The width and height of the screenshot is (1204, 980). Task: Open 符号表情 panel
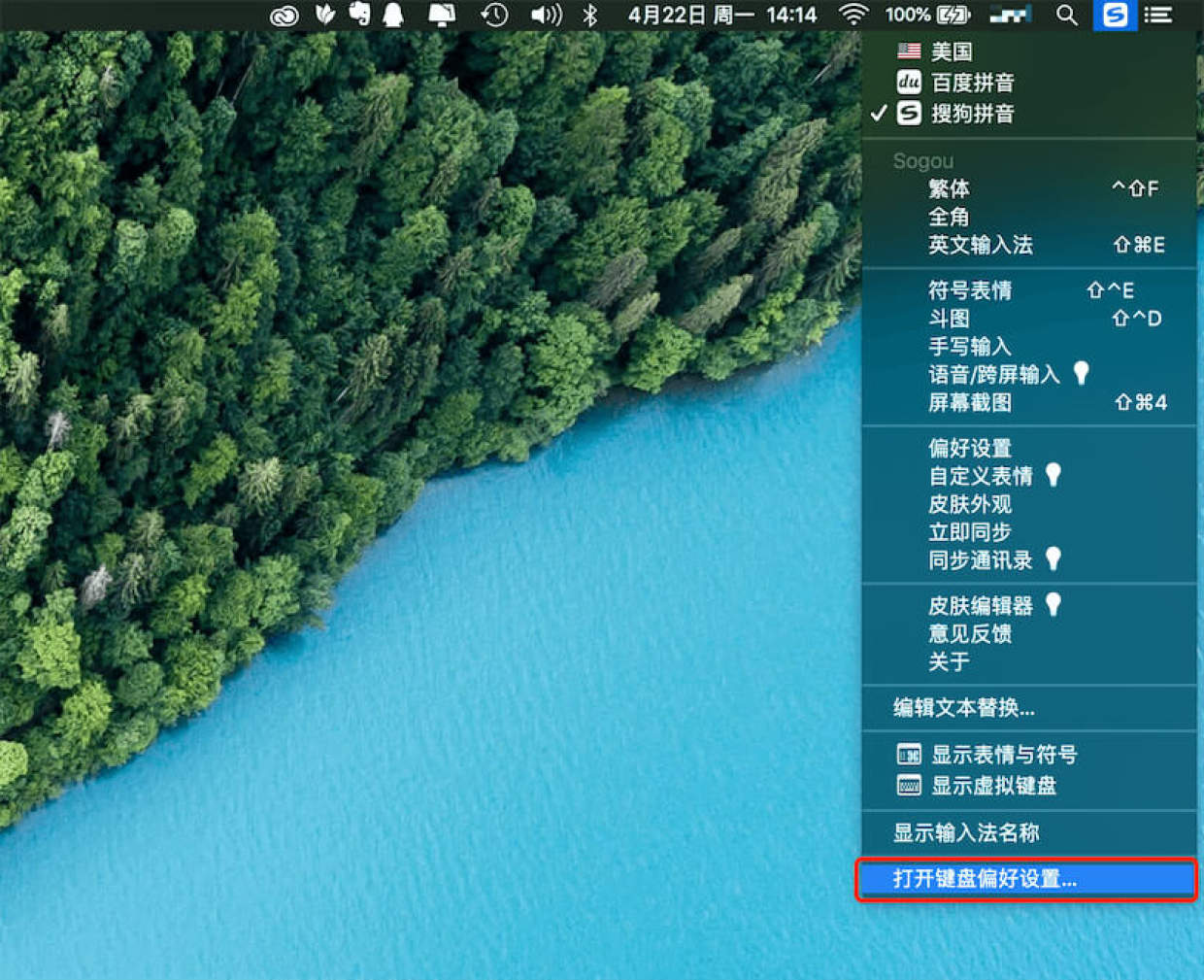pyautogui.click(x=1029, y=290)
